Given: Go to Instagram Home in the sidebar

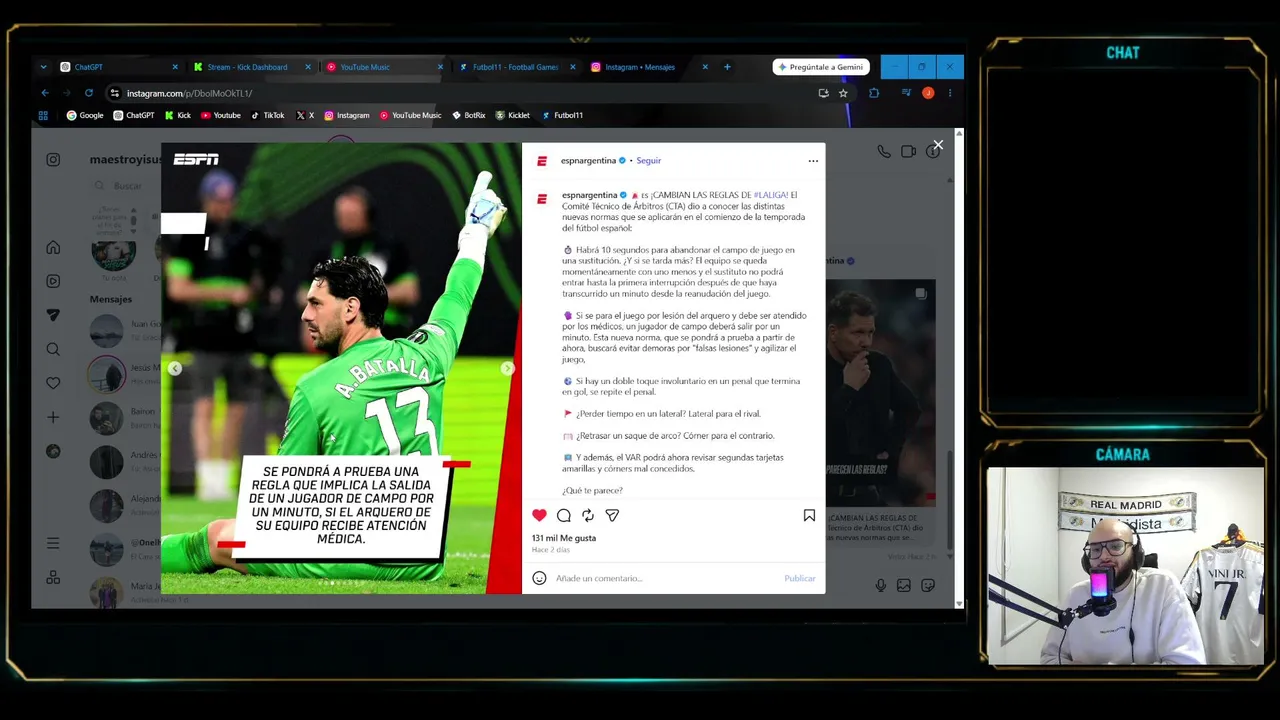Looking at the screenshot, I should (53, 248).
